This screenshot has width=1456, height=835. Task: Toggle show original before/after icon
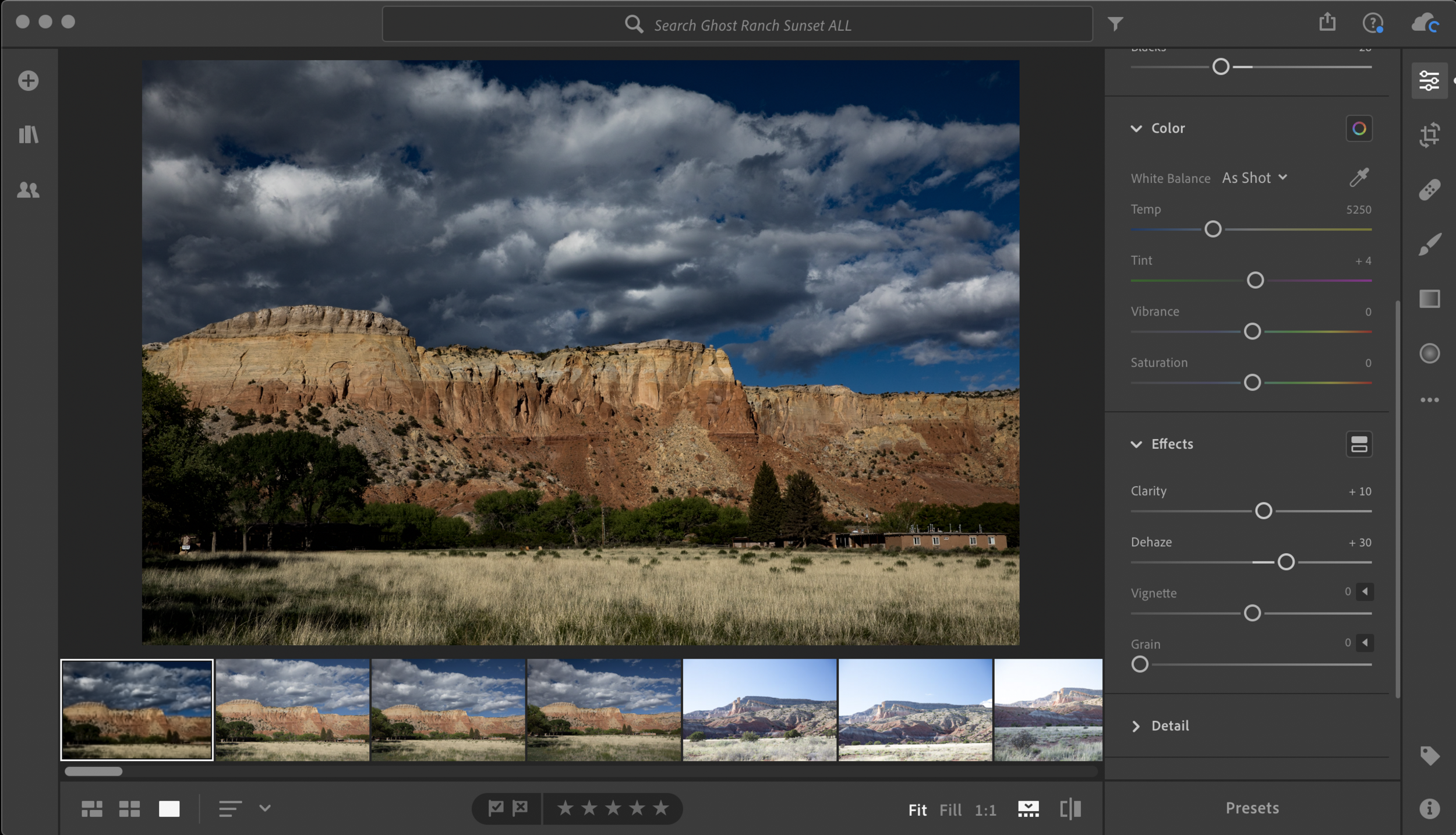1070,809
